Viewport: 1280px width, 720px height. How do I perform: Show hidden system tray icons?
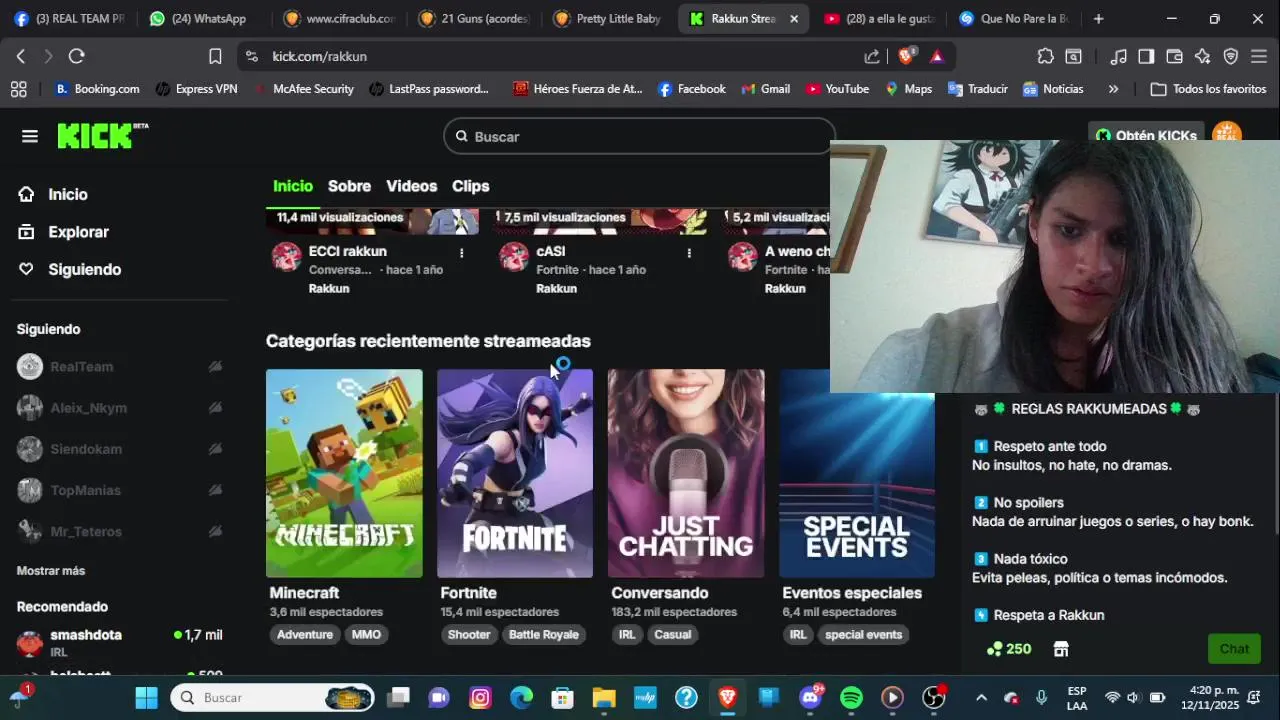[981, 698]
